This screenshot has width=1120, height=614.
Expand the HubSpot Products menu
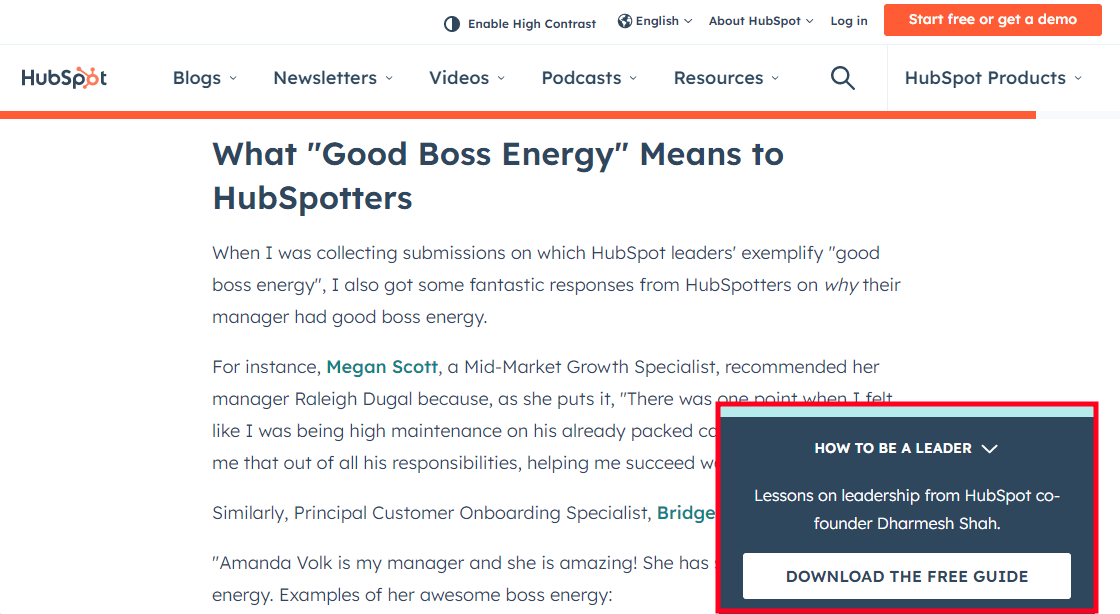[x=993, y=78]
